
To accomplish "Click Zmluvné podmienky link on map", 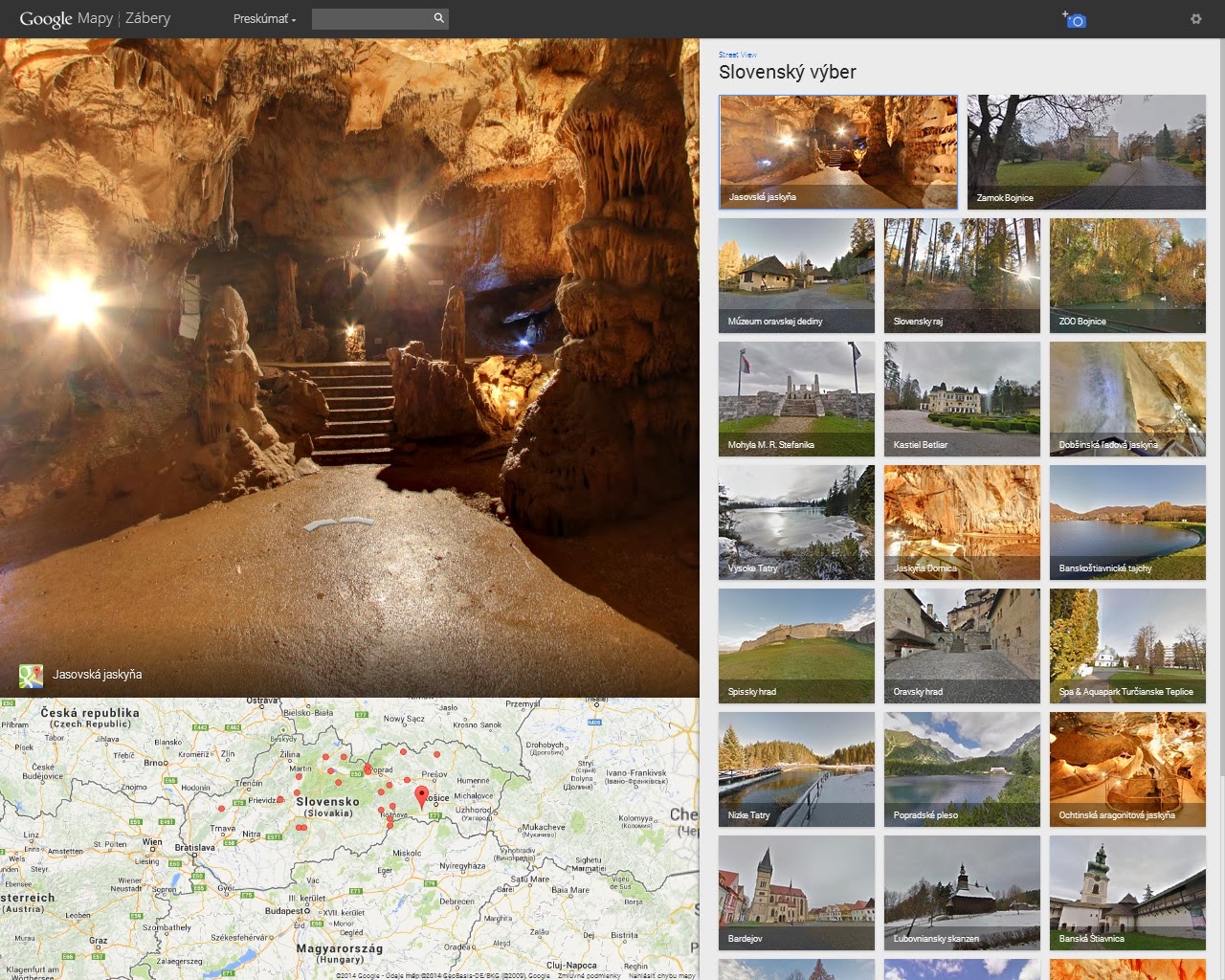I will [590, 975].
